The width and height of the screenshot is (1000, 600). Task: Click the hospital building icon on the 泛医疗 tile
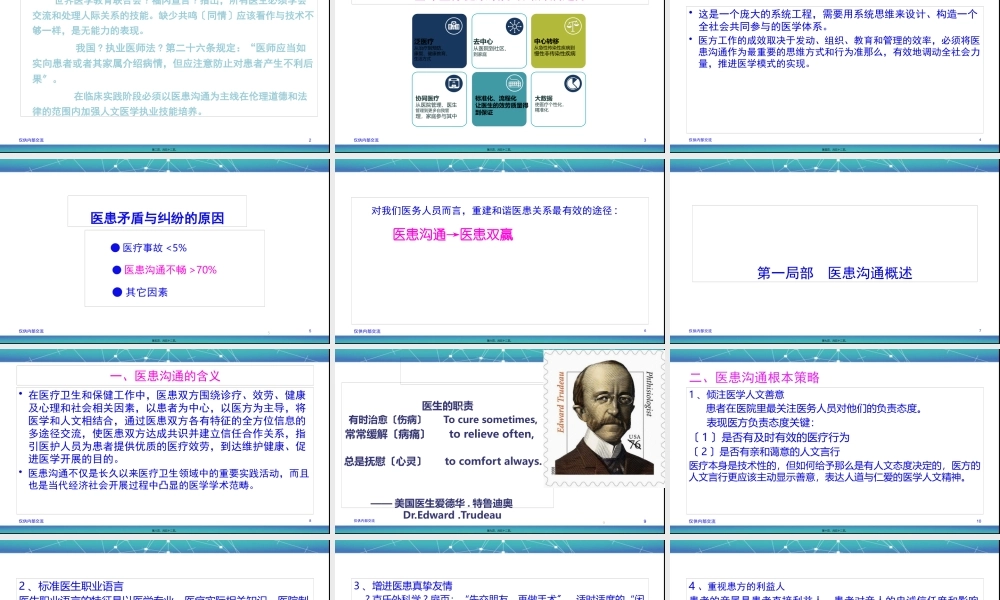452,24
